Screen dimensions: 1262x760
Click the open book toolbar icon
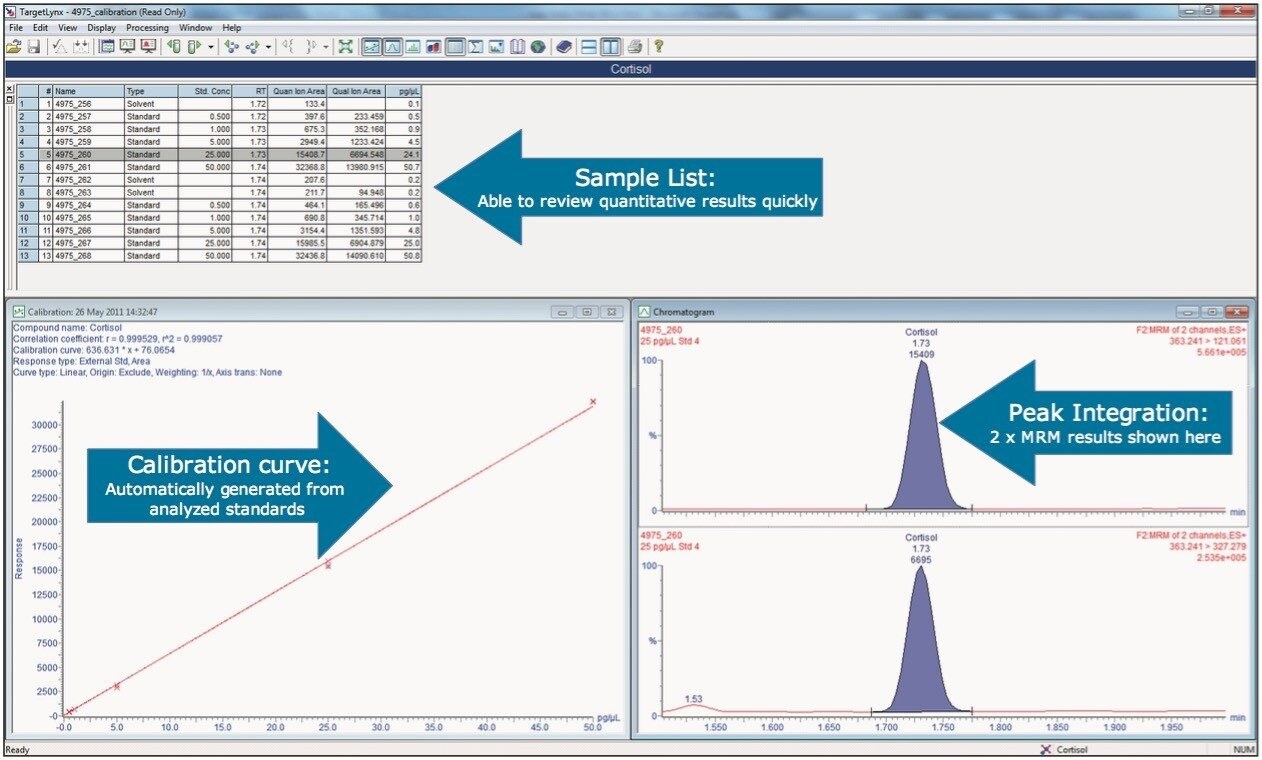[x=516, y=47]
